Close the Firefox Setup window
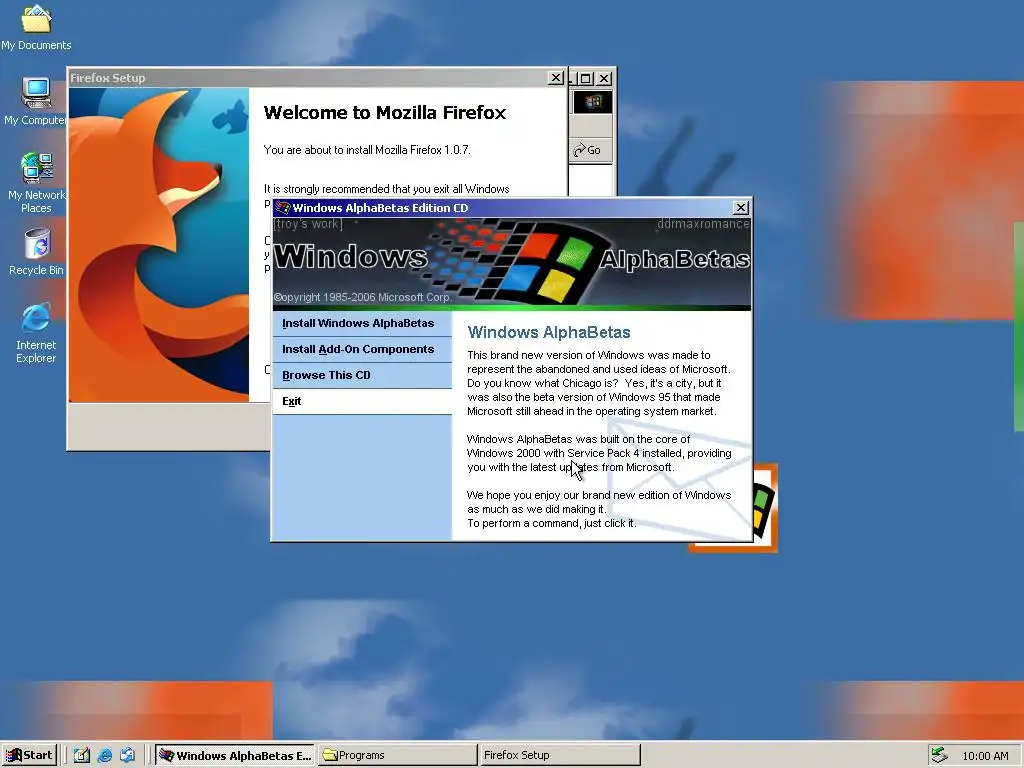Screen dimensions: 1024x768 point(556,78)
